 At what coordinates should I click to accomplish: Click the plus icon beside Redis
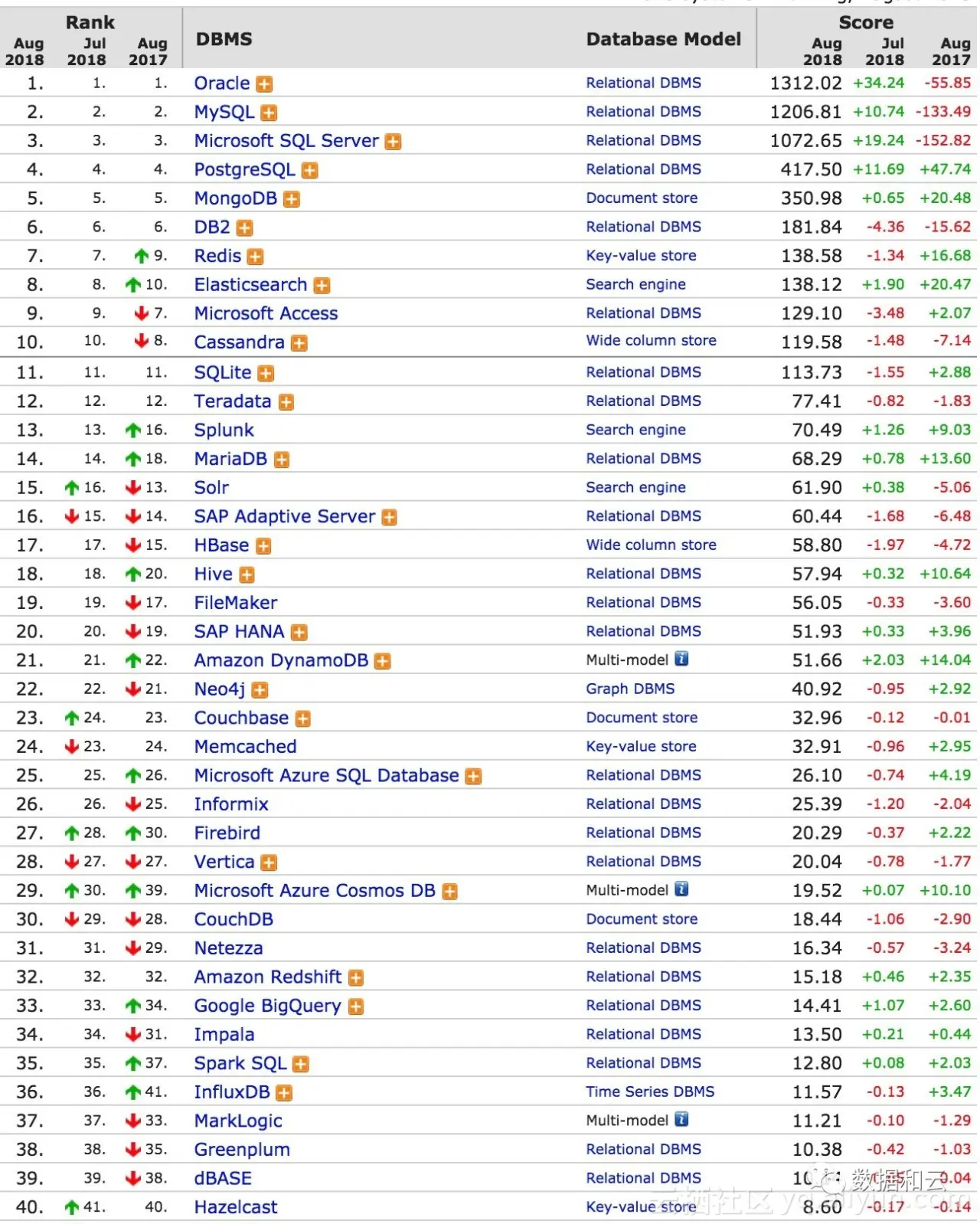click(x=255, y=257)
